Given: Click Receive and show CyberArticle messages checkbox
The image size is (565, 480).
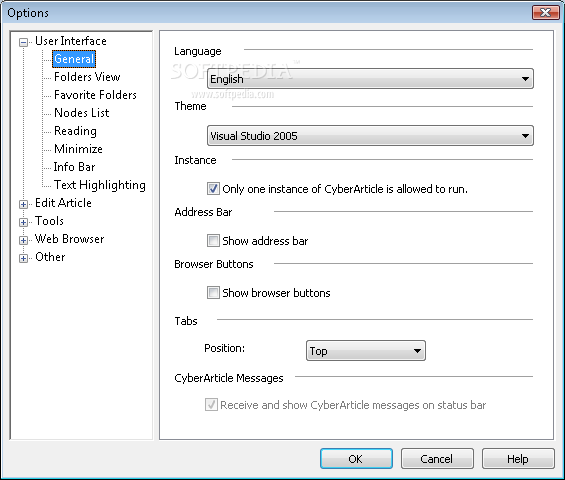Looking at the screenshot, I should [x=211, y=405].
